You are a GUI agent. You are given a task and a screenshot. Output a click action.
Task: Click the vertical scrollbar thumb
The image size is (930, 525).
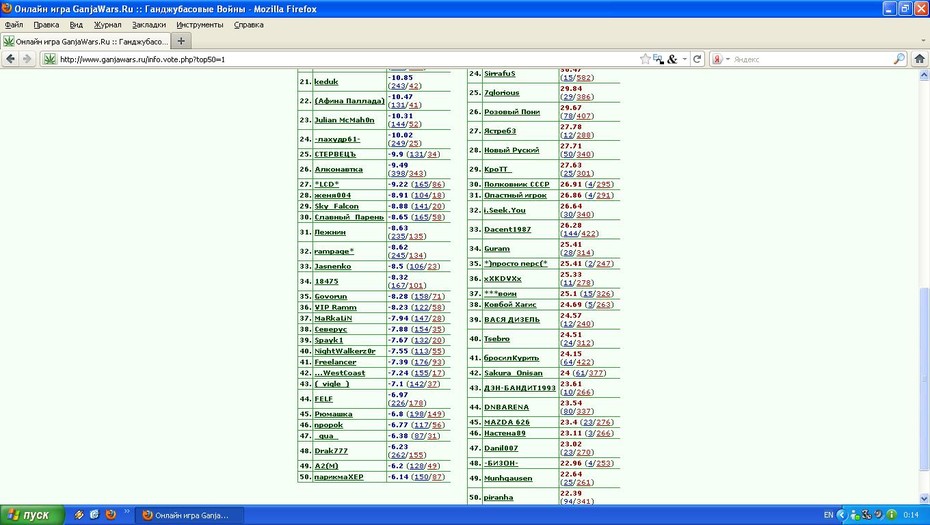click(924, 378)
